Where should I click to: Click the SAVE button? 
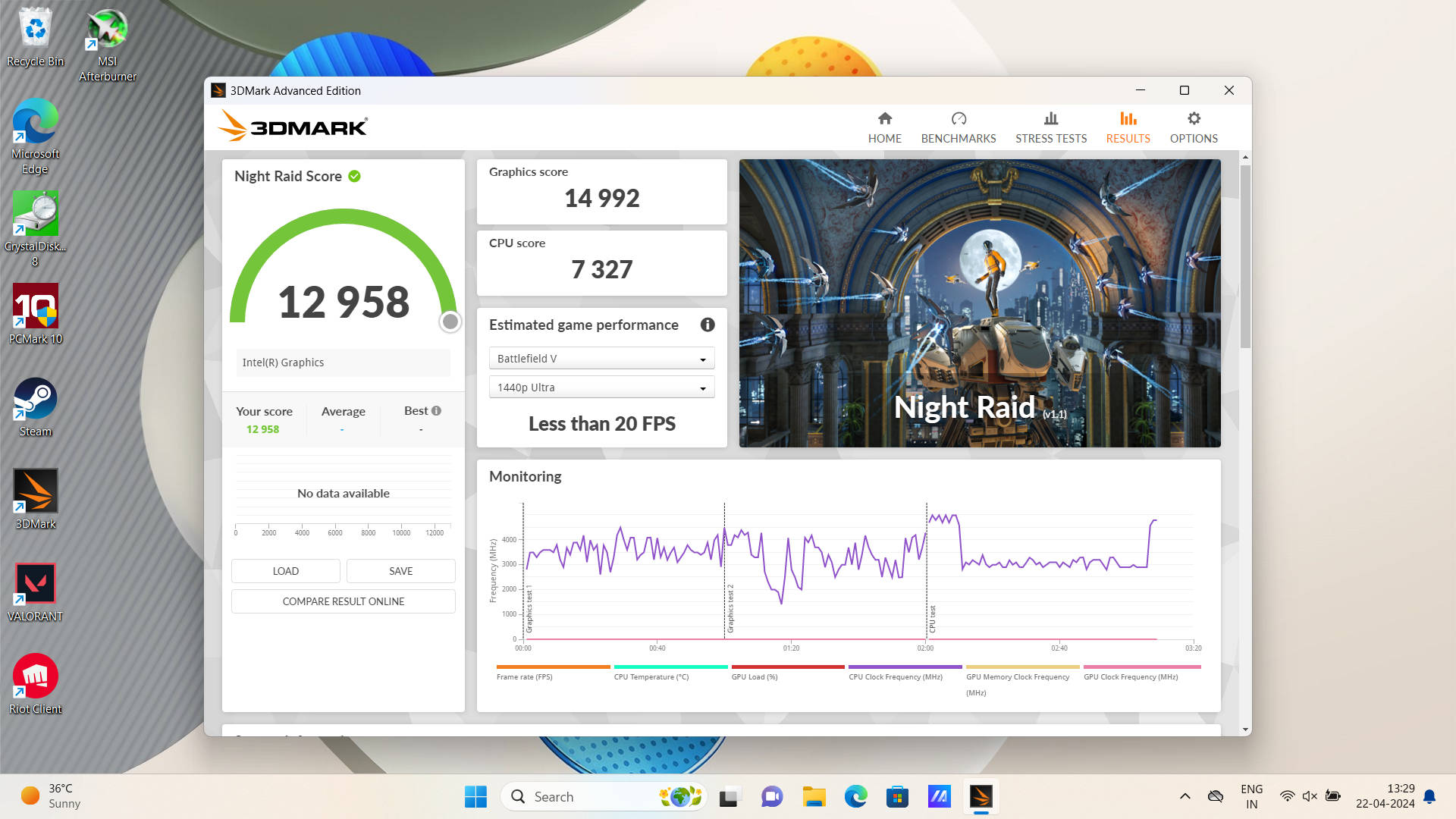400,571
